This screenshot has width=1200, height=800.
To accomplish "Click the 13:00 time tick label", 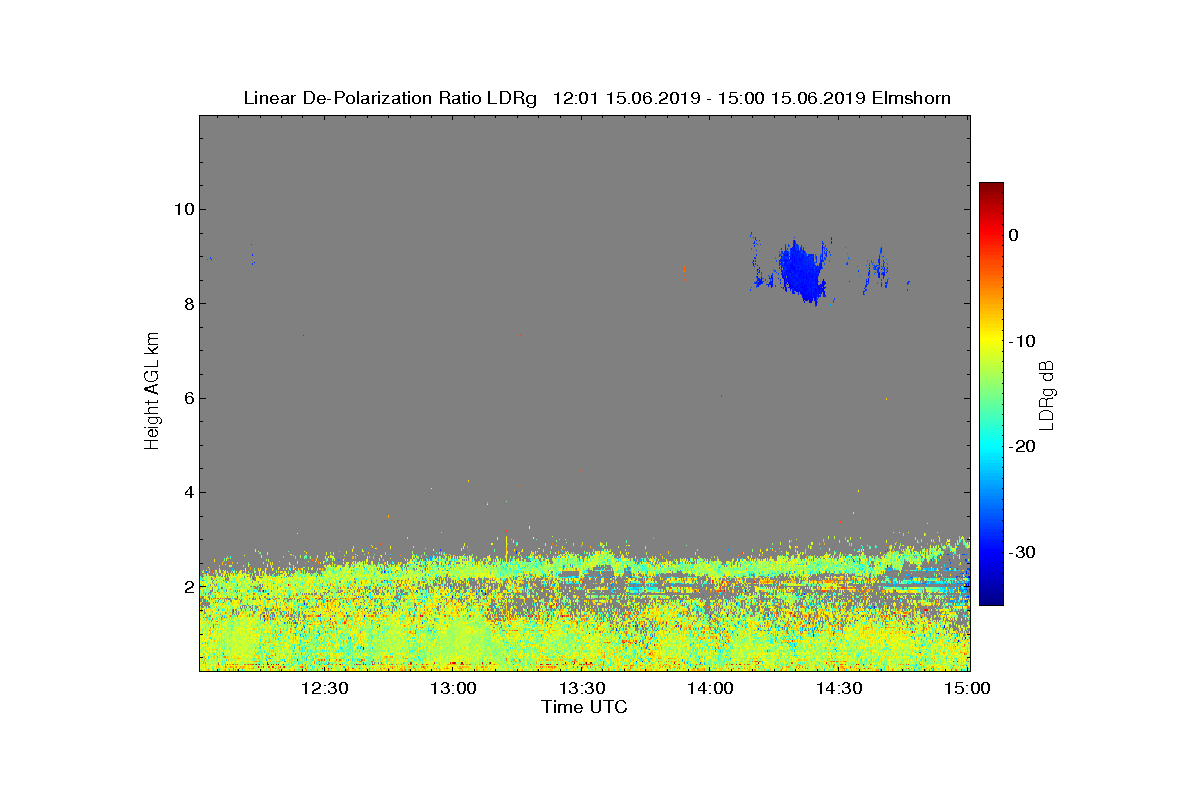I will pyautogui.click(x=453, y=688).
